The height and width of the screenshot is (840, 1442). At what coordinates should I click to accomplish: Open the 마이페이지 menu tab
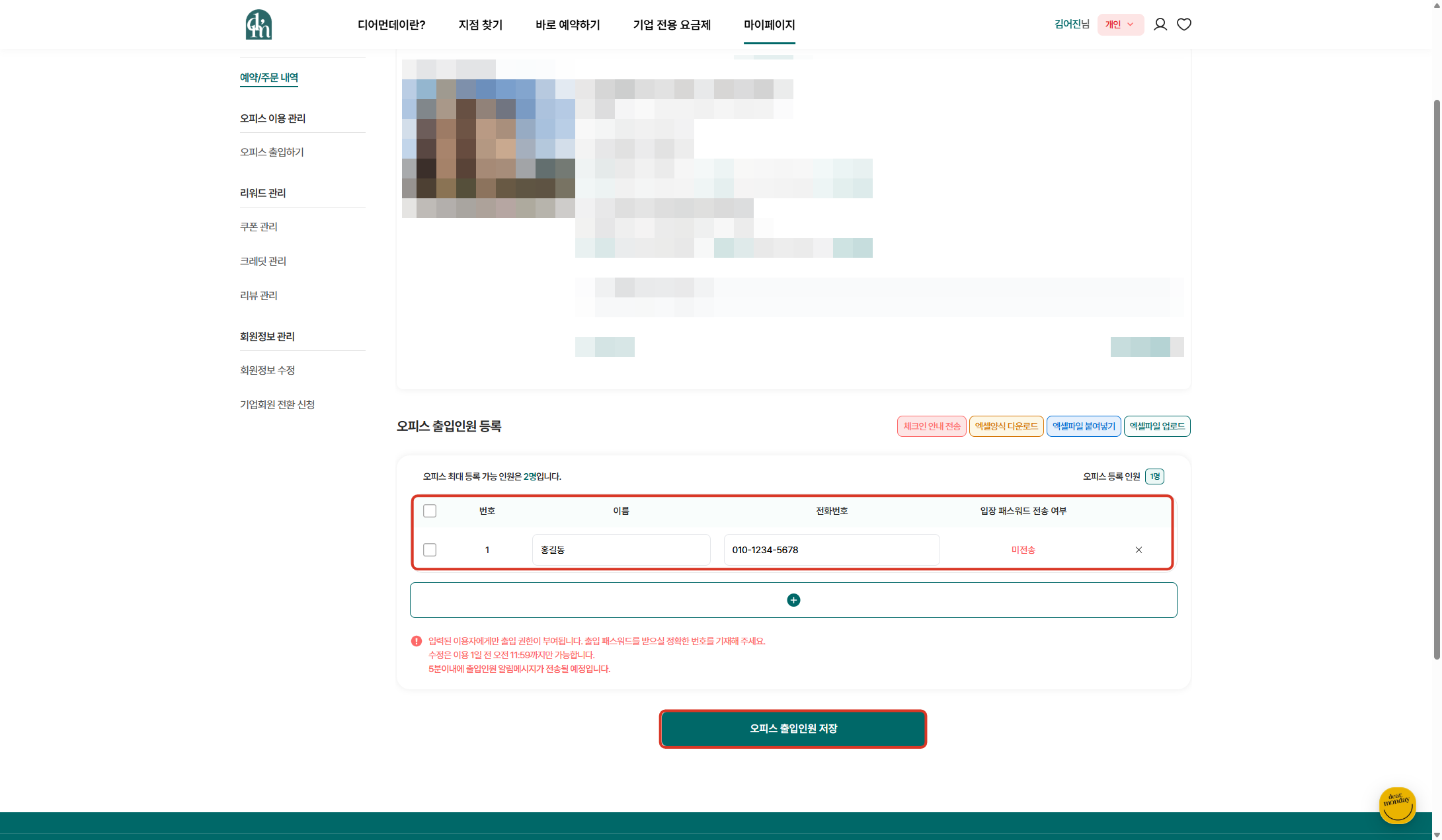[769, 25]
